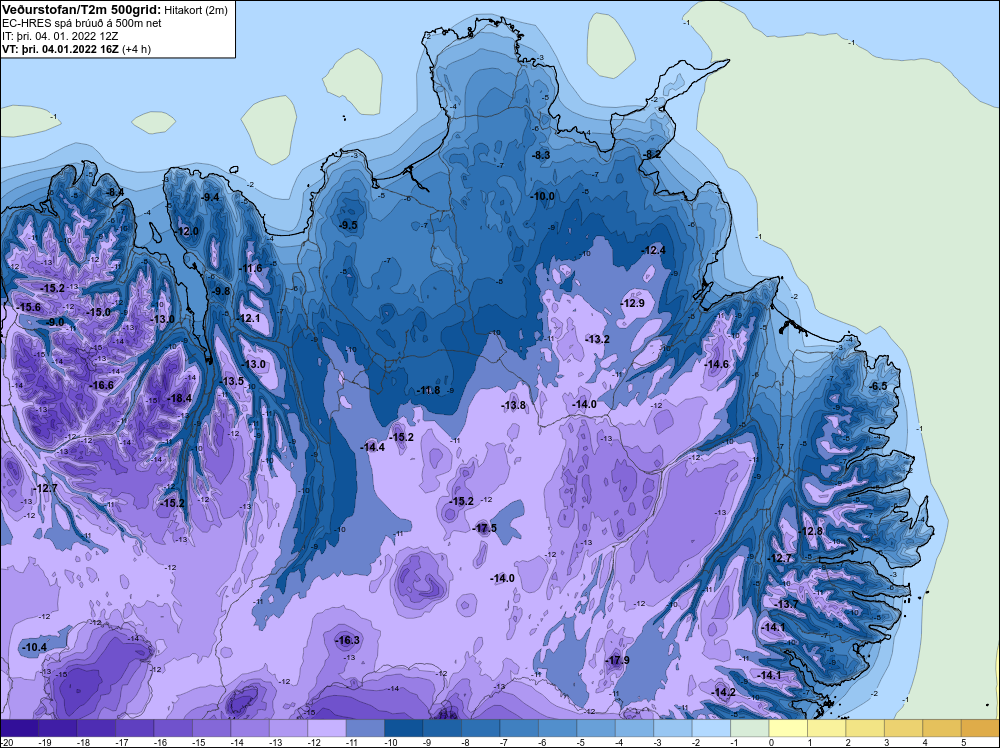The height and width of the screenshot is (748, 1000).
Task: Click the legend scale label "-19"
Action: 45,742
